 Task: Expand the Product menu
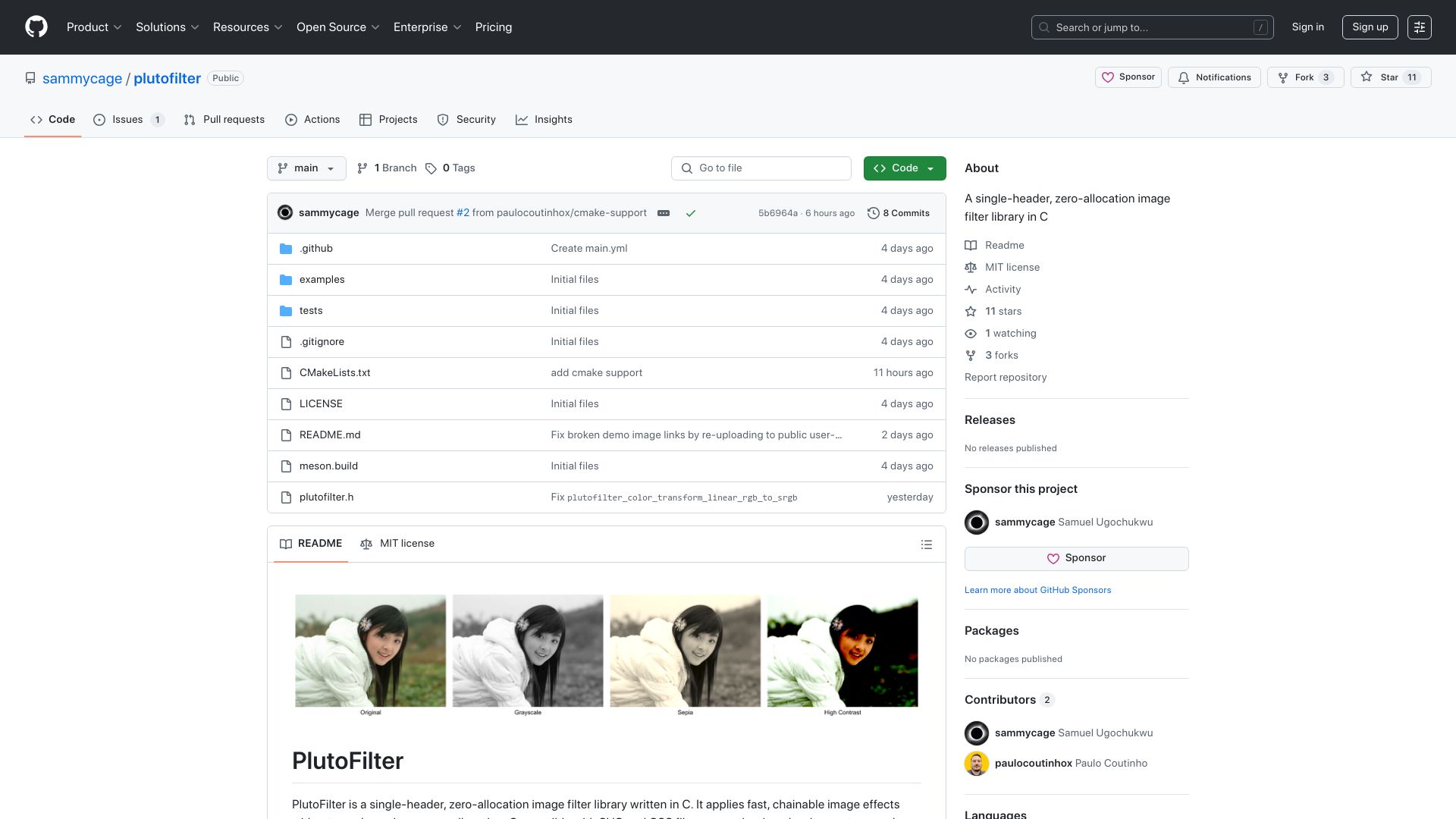pyautogui.click(x=94, y=27)
